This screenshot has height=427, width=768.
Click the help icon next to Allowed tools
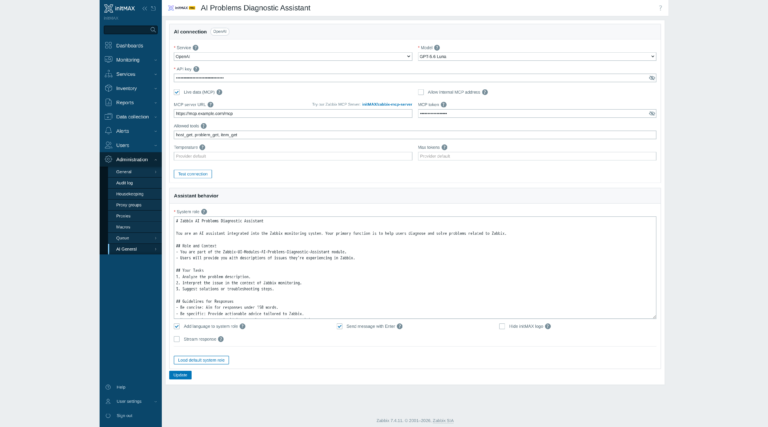[x=203, y=126]
